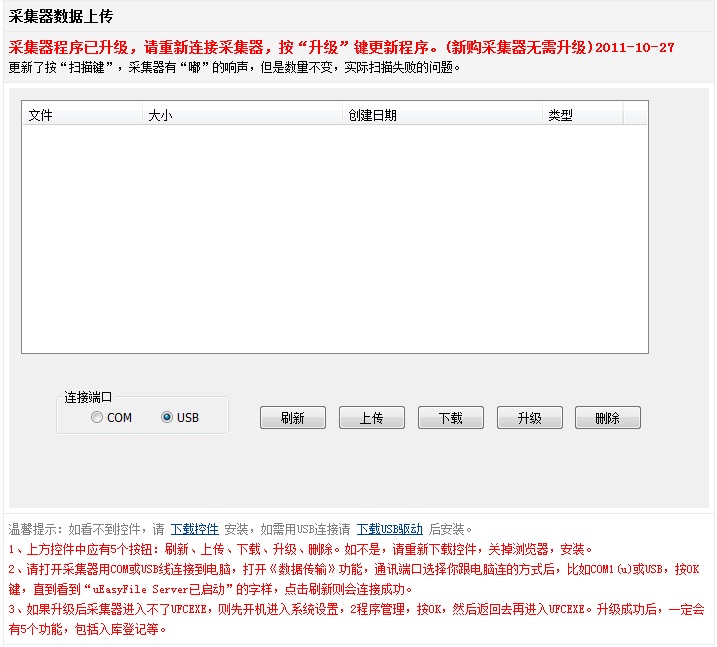Click the 连接端口 group label
This screenshot has height=647, width=717.
[x=88, y=397]
